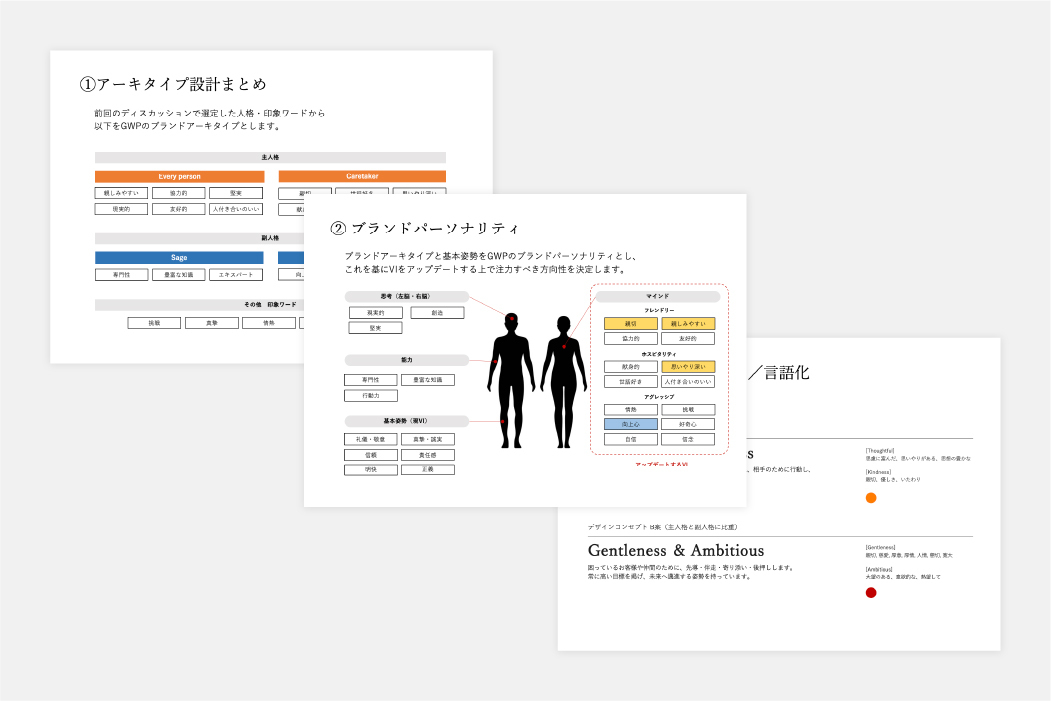
Task: Select the blue "向上心" box
Action: (x=631, y=424)
